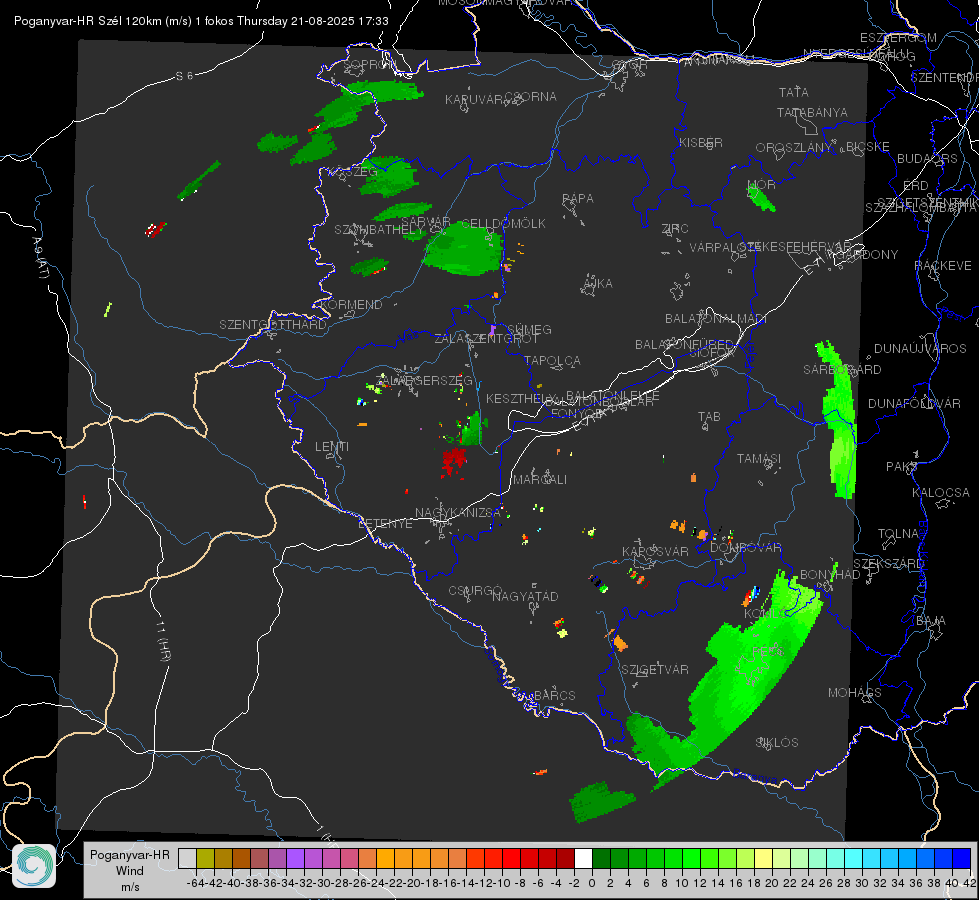The height and width of the screenshot is (900, 979).
Task: Click the DUNAFOLDVAR label
Action: [914, 403]
